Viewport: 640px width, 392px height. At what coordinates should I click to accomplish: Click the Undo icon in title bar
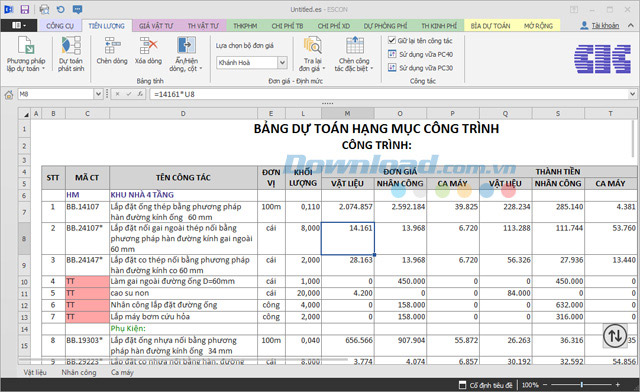60,9
